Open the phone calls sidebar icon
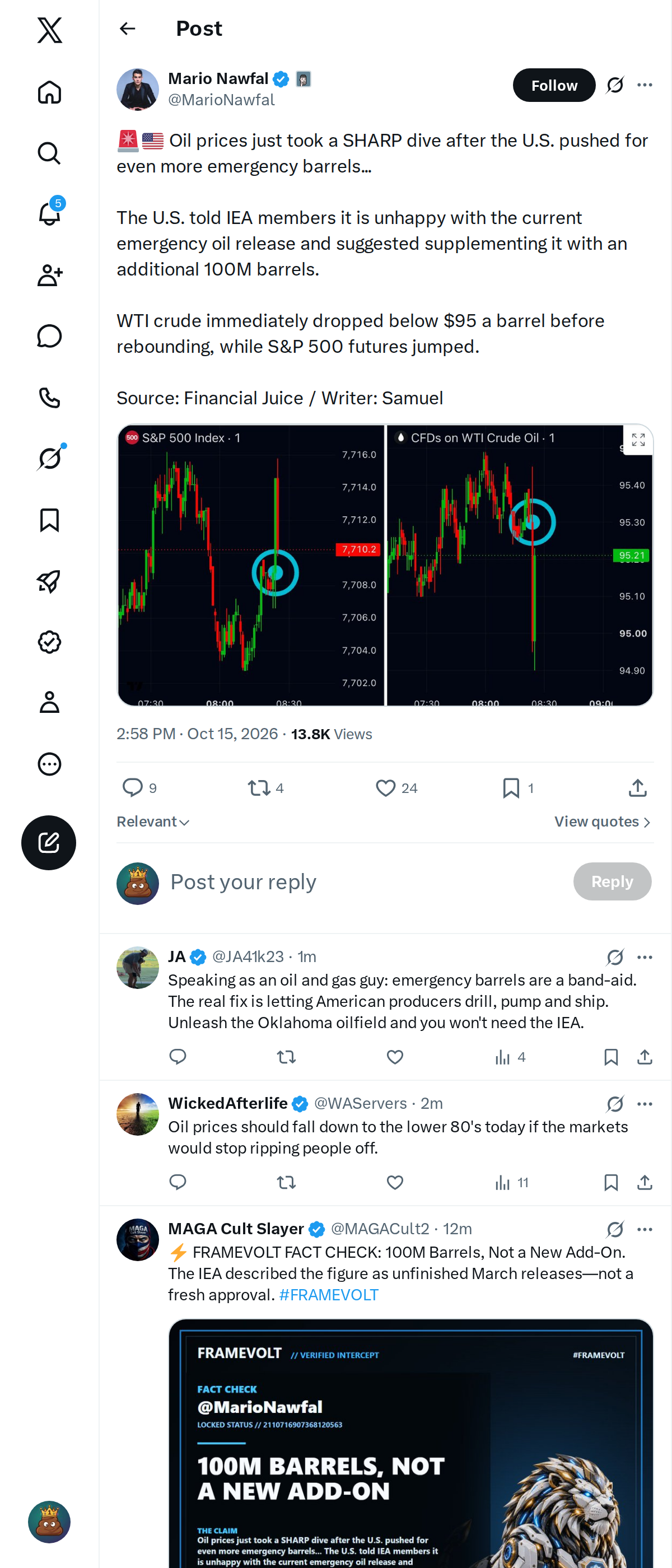 [x=49, y=398]
